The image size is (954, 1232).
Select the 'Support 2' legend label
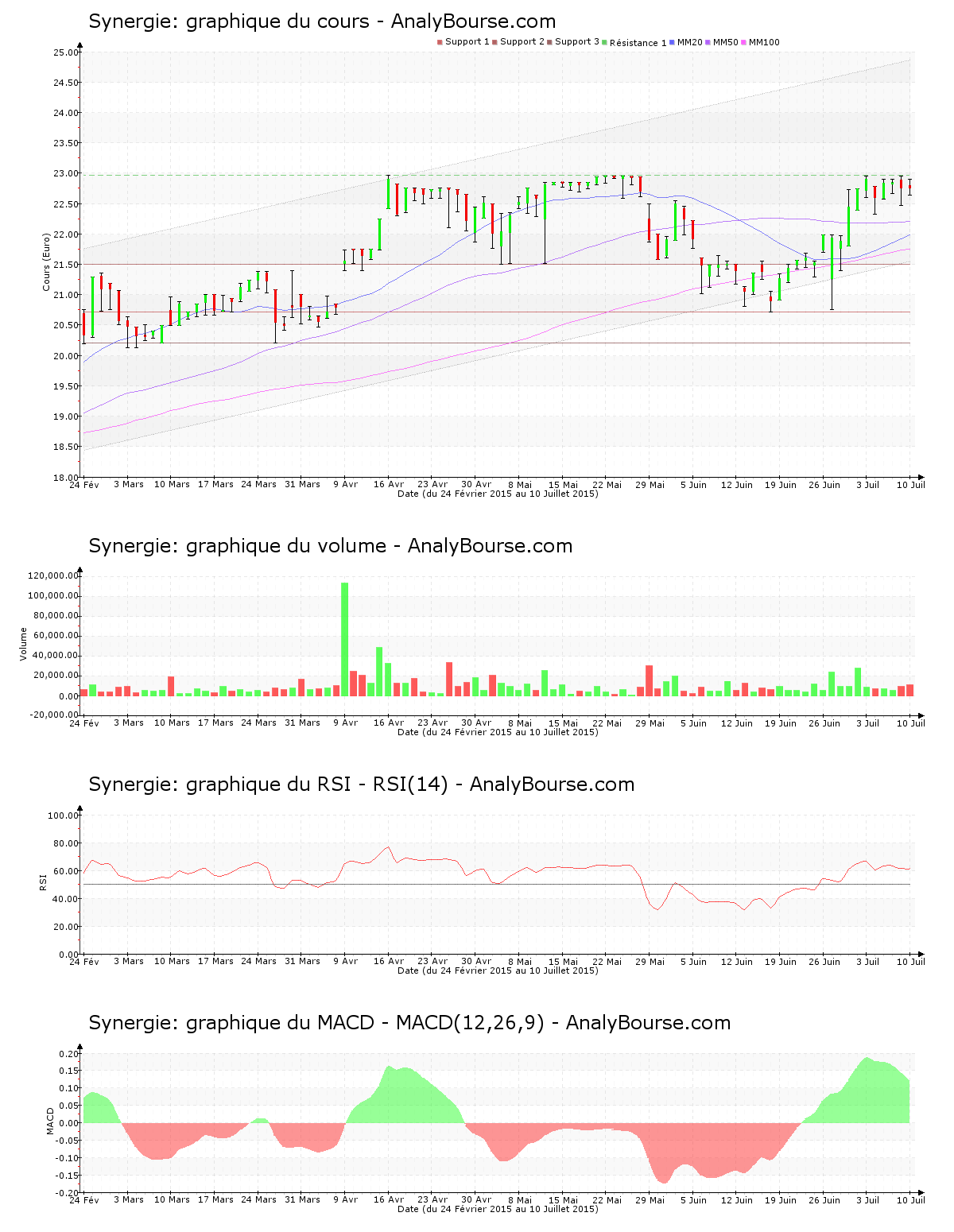pos(522,42)
